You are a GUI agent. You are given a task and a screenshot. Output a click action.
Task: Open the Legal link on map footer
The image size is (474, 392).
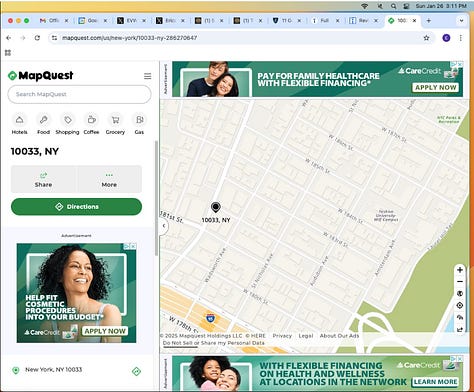pos(306,336)
